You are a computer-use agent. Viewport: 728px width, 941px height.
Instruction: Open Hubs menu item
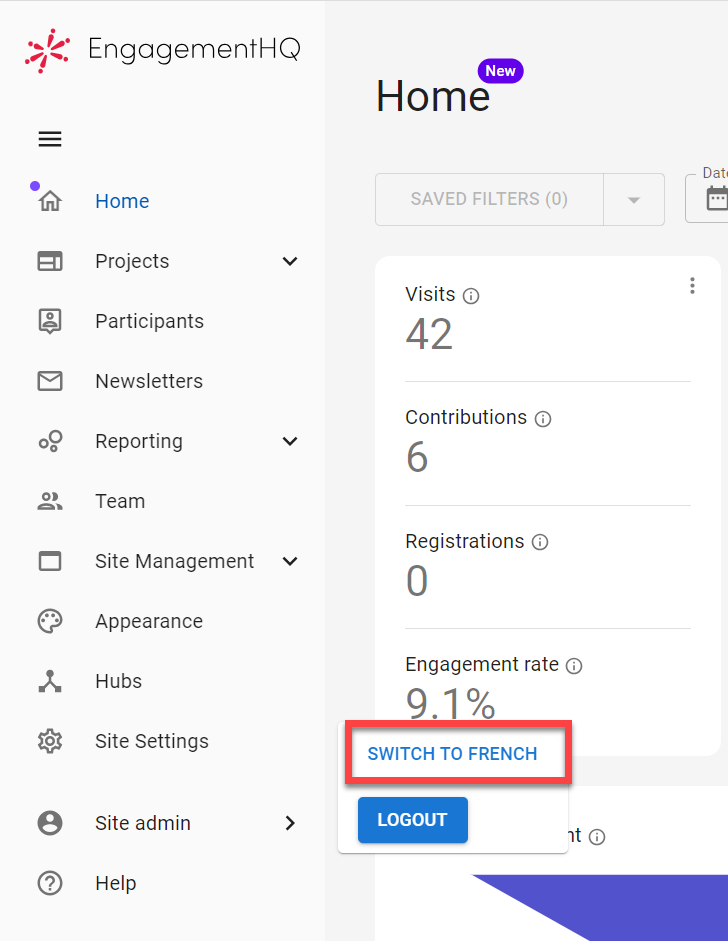pos(119,681)
